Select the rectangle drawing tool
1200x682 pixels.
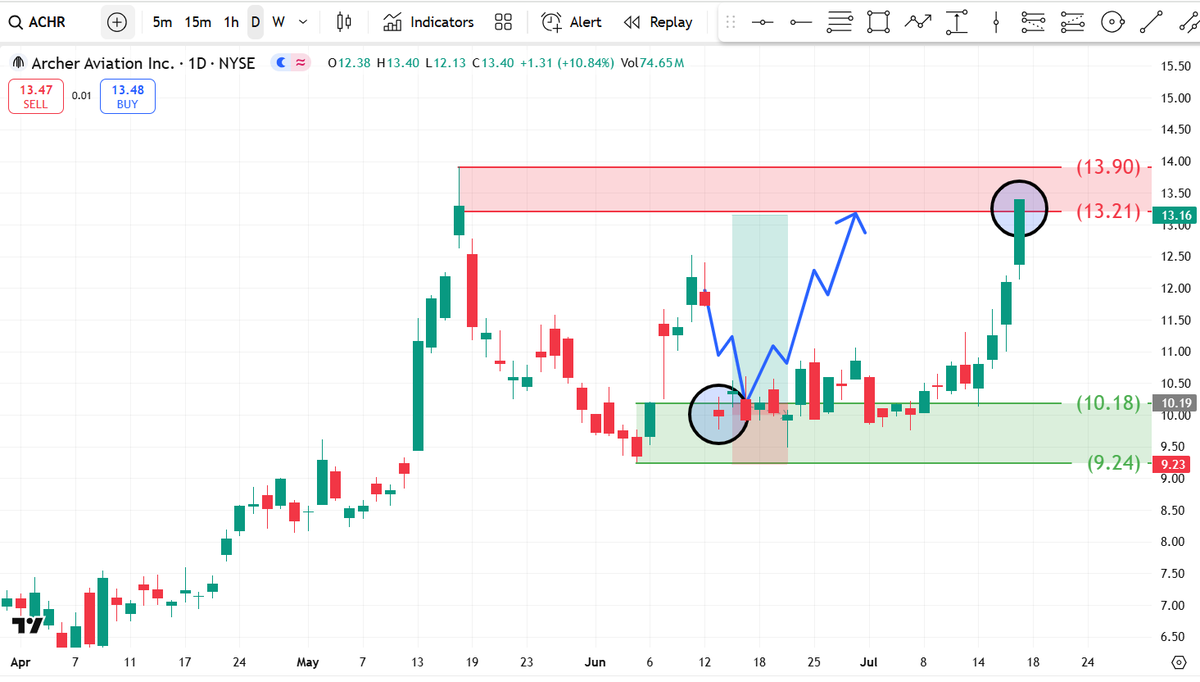878,22
